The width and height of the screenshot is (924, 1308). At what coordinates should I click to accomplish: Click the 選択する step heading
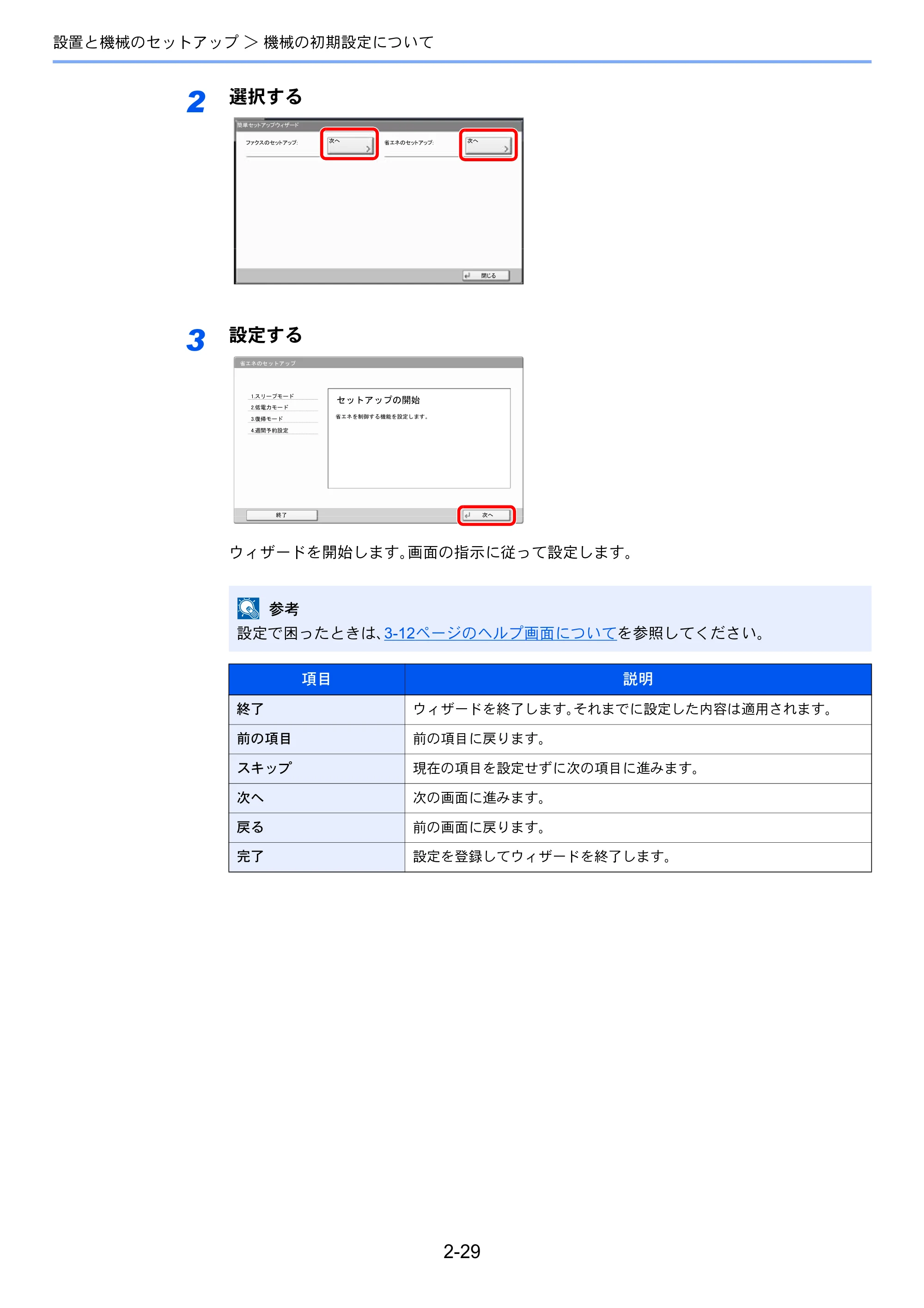click(x=266, y=97)
